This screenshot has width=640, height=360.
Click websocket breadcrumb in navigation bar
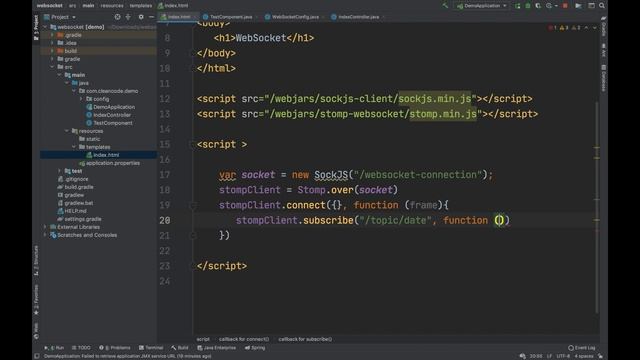pos(49,6)
